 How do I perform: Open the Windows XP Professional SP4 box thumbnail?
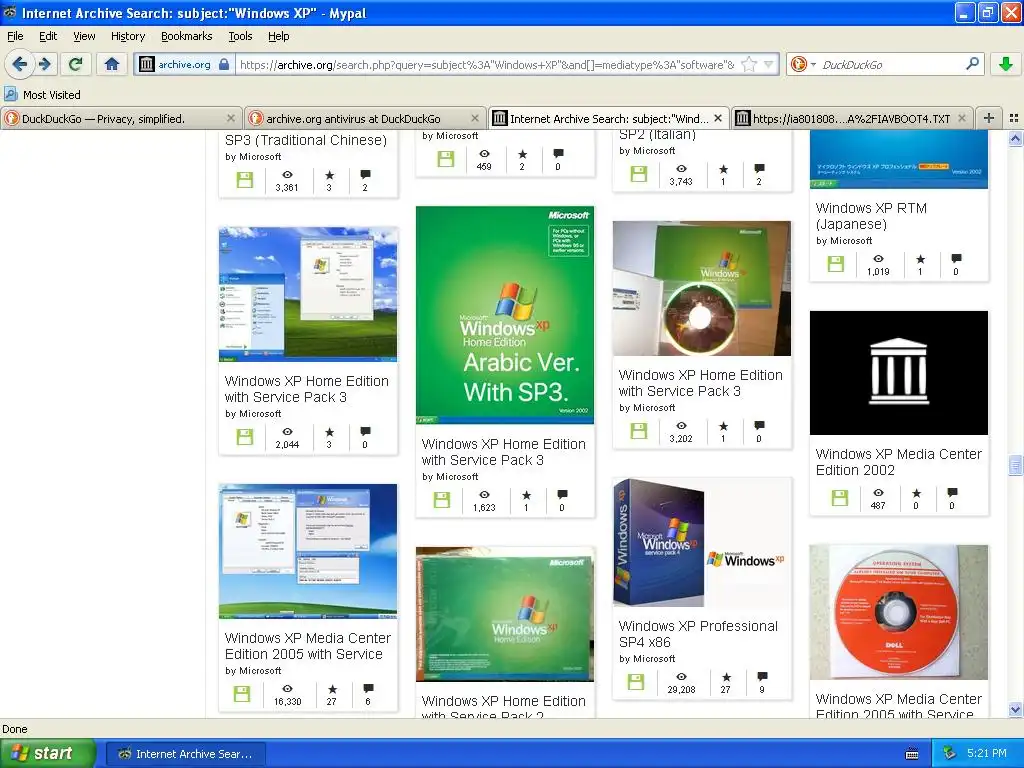701,543
